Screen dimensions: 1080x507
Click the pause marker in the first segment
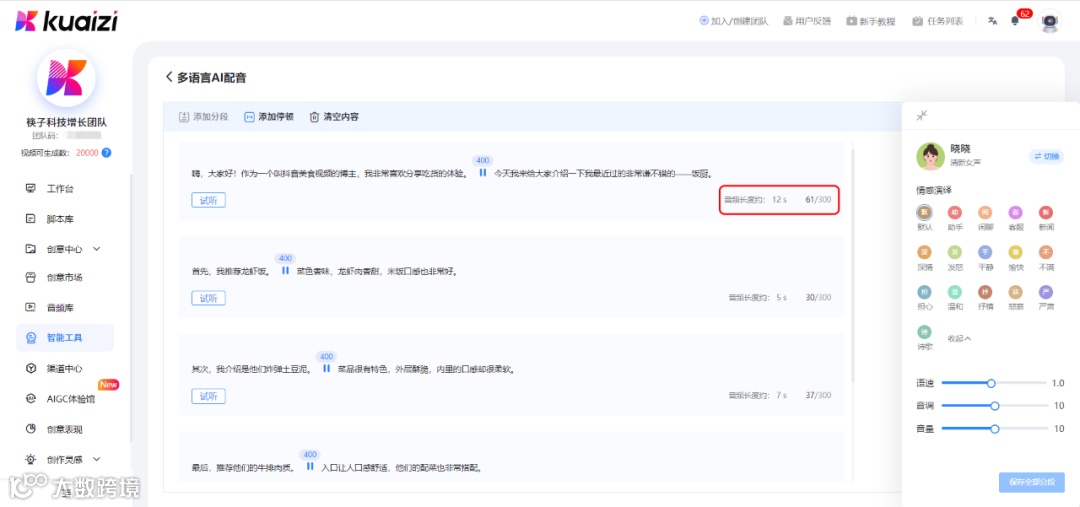(483, 173)
